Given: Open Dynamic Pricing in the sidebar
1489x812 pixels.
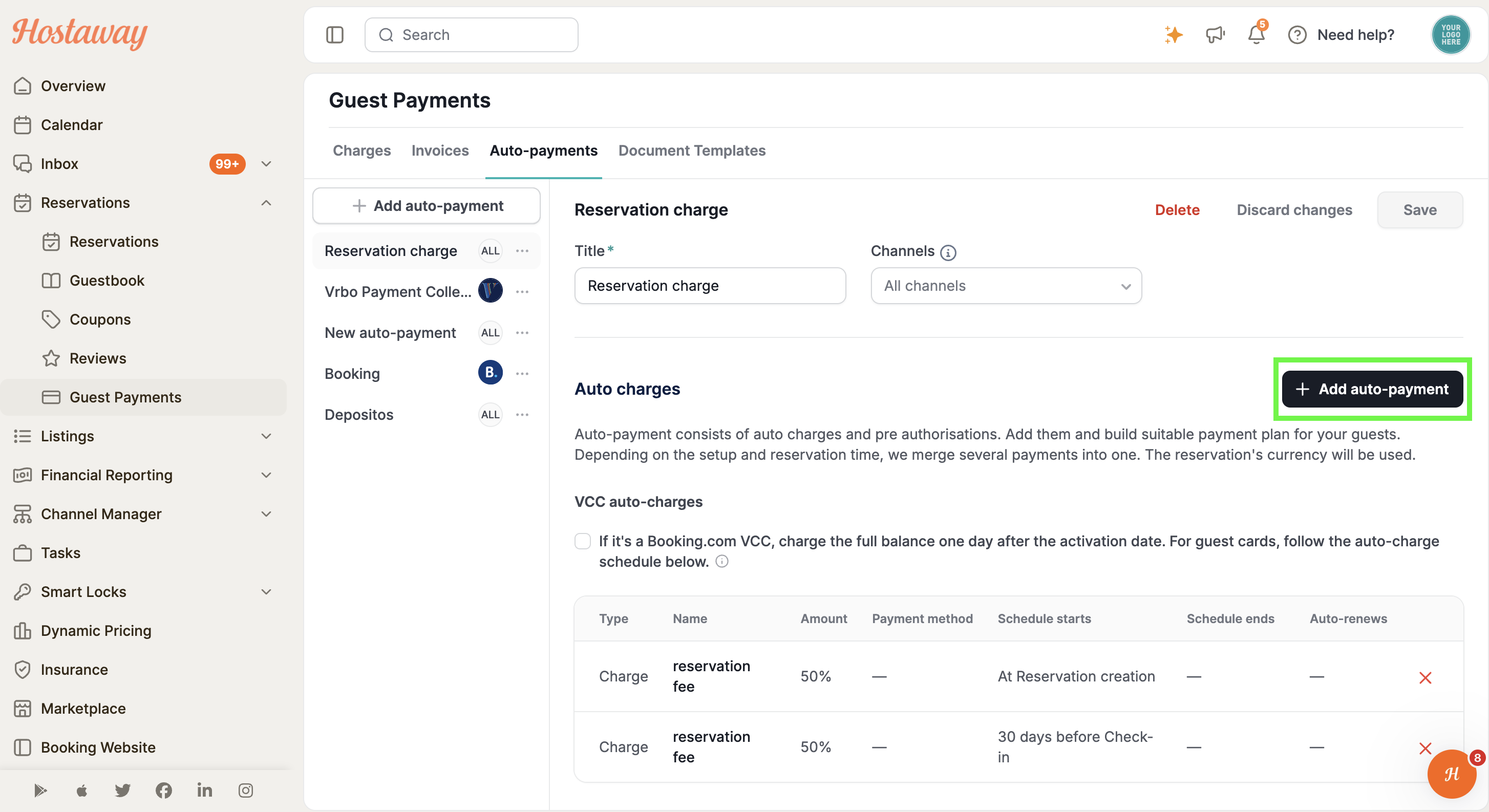Looking at the screenshot, I should (x=96, y=631).
